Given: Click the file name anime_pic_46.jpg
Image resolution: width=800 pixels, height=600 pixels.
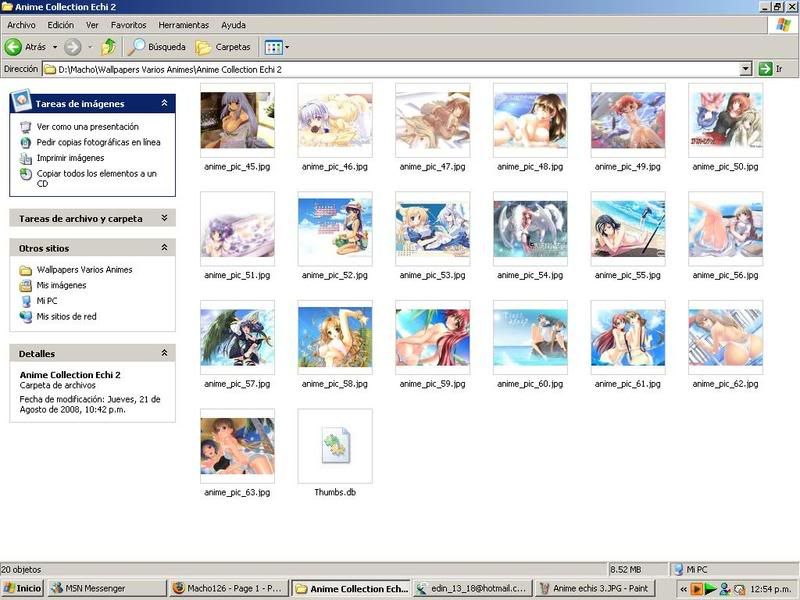Looking at the screenshot, I should [335, 167].
